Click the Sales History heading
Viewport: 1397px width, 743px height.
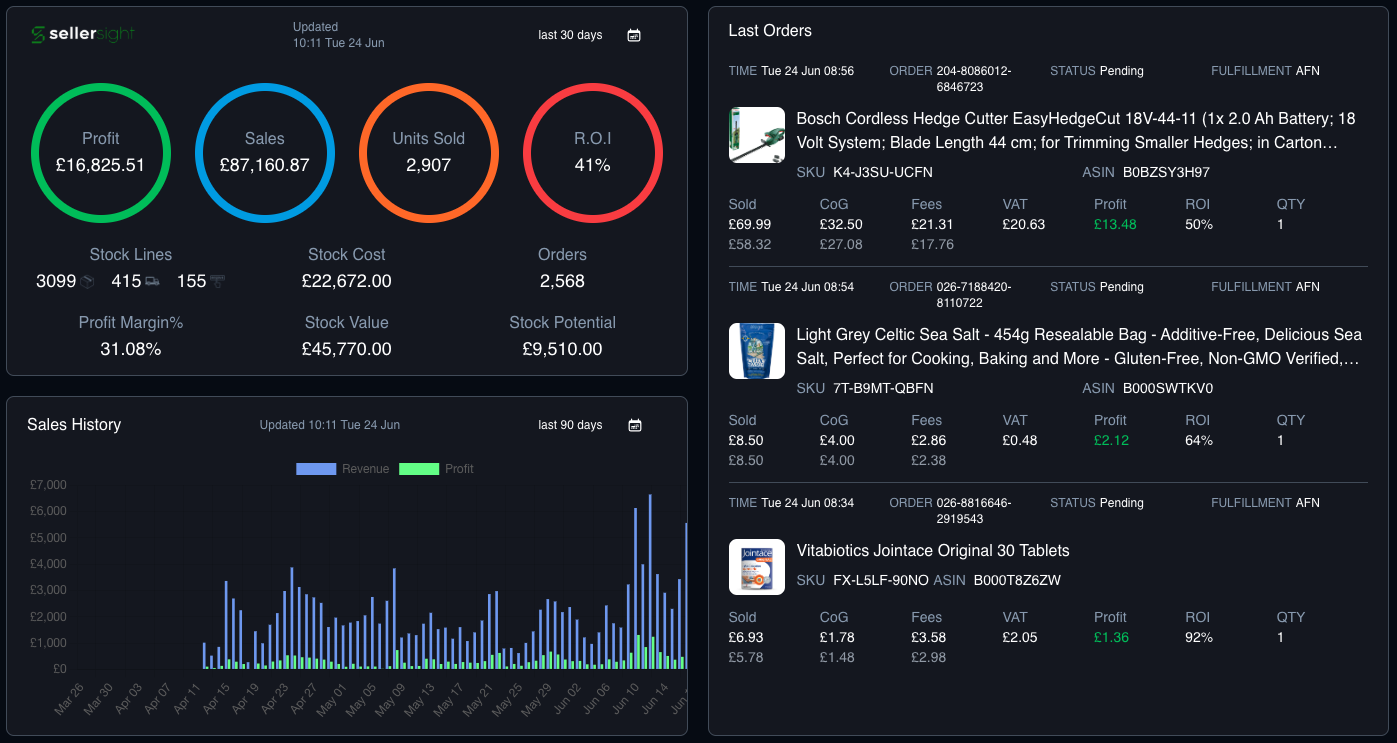coord(74,425)
